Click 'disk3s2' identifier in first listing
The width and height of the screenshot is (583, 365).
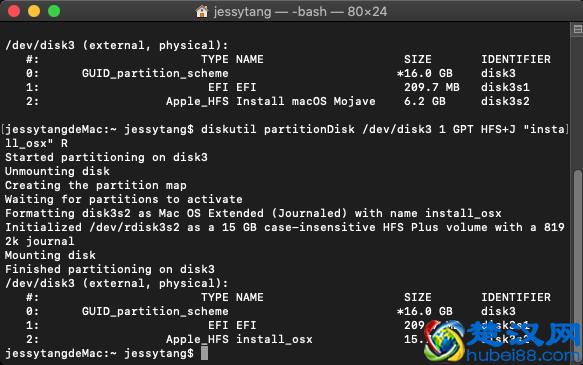coord(505,101)
